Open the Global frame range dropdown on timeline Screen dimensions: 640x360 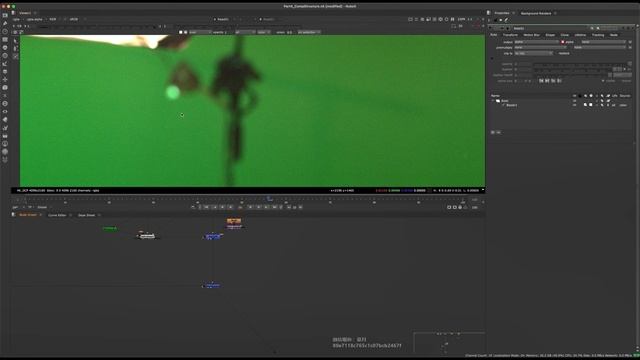coord(44,207)
